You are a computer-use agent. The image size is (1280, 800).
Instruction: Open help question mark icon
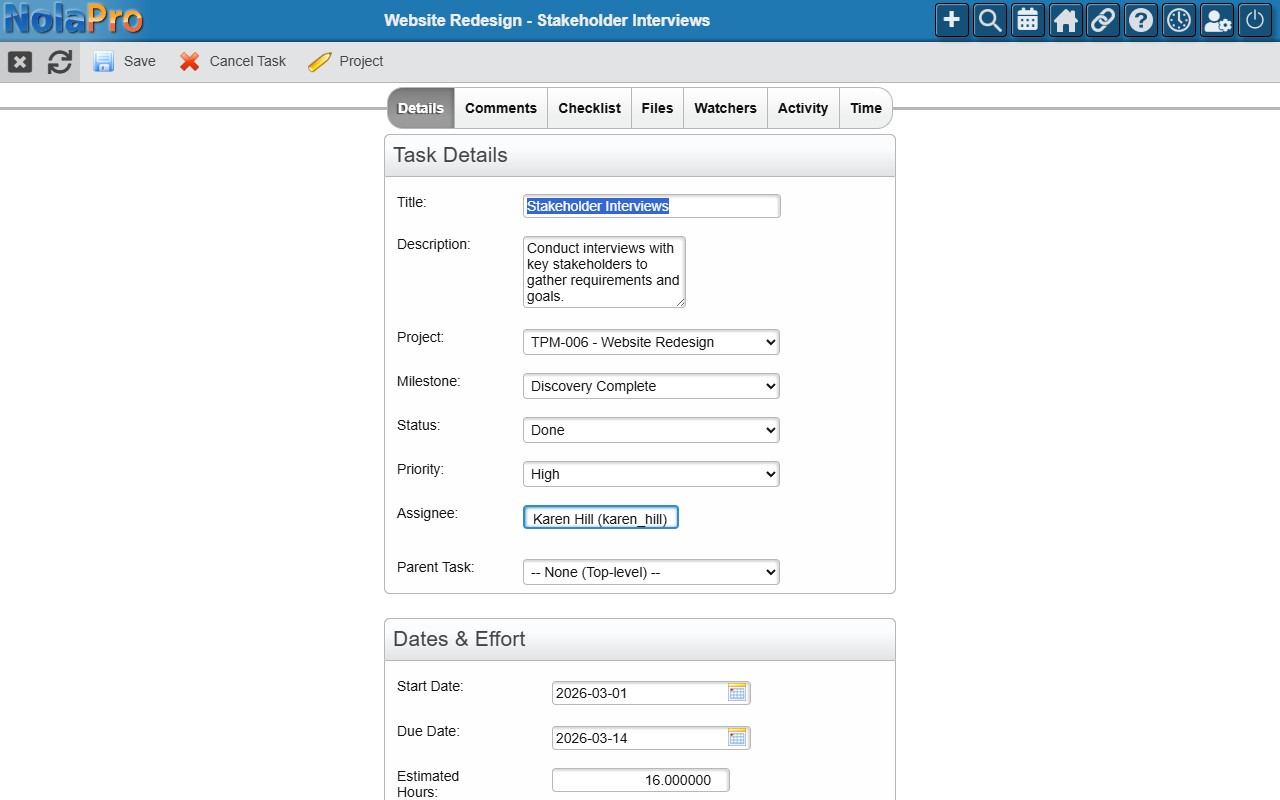click(x=1141, y=20)
